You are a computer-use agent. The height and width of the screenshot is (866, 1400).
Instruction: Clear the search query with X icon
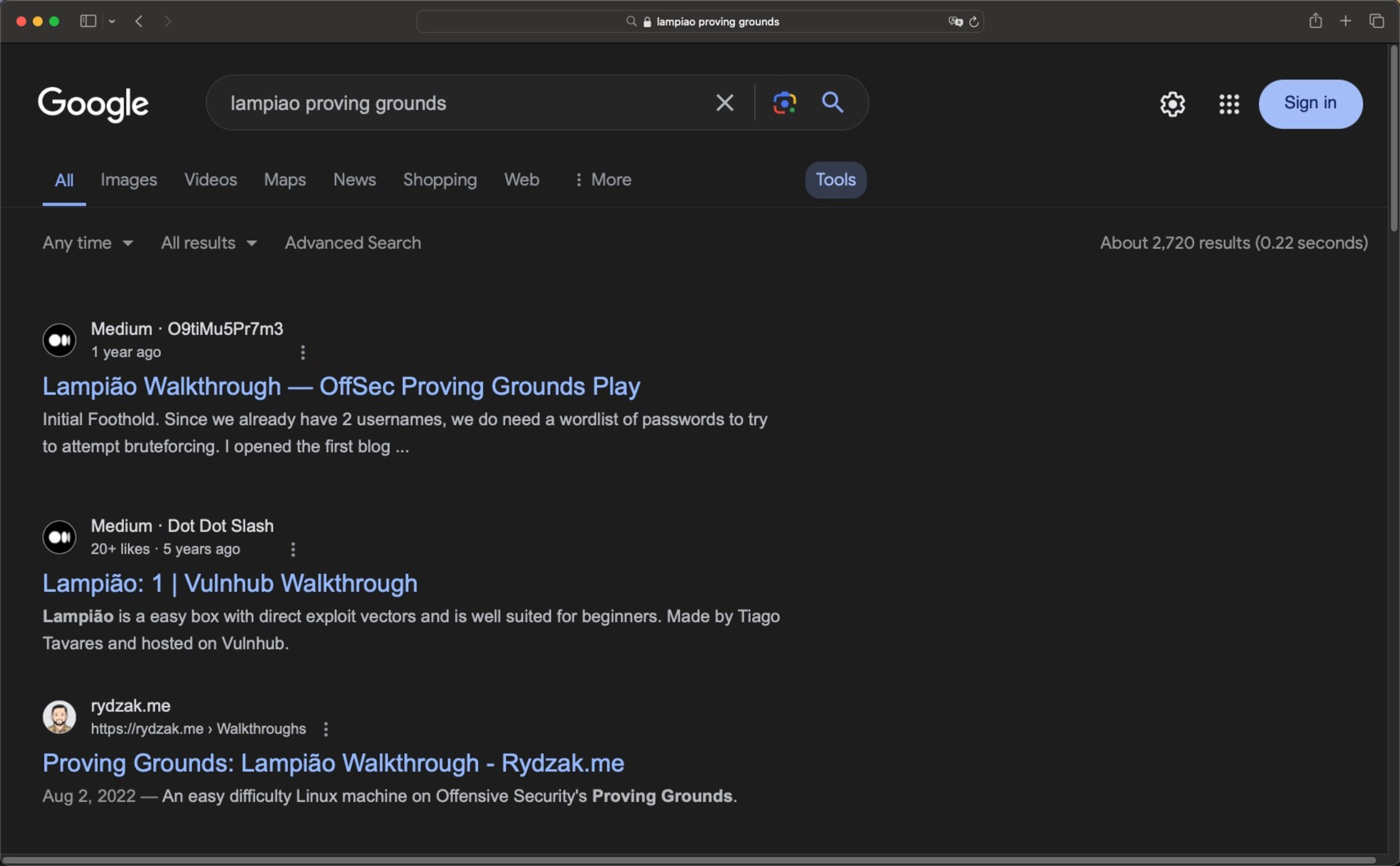coord(724,103)
